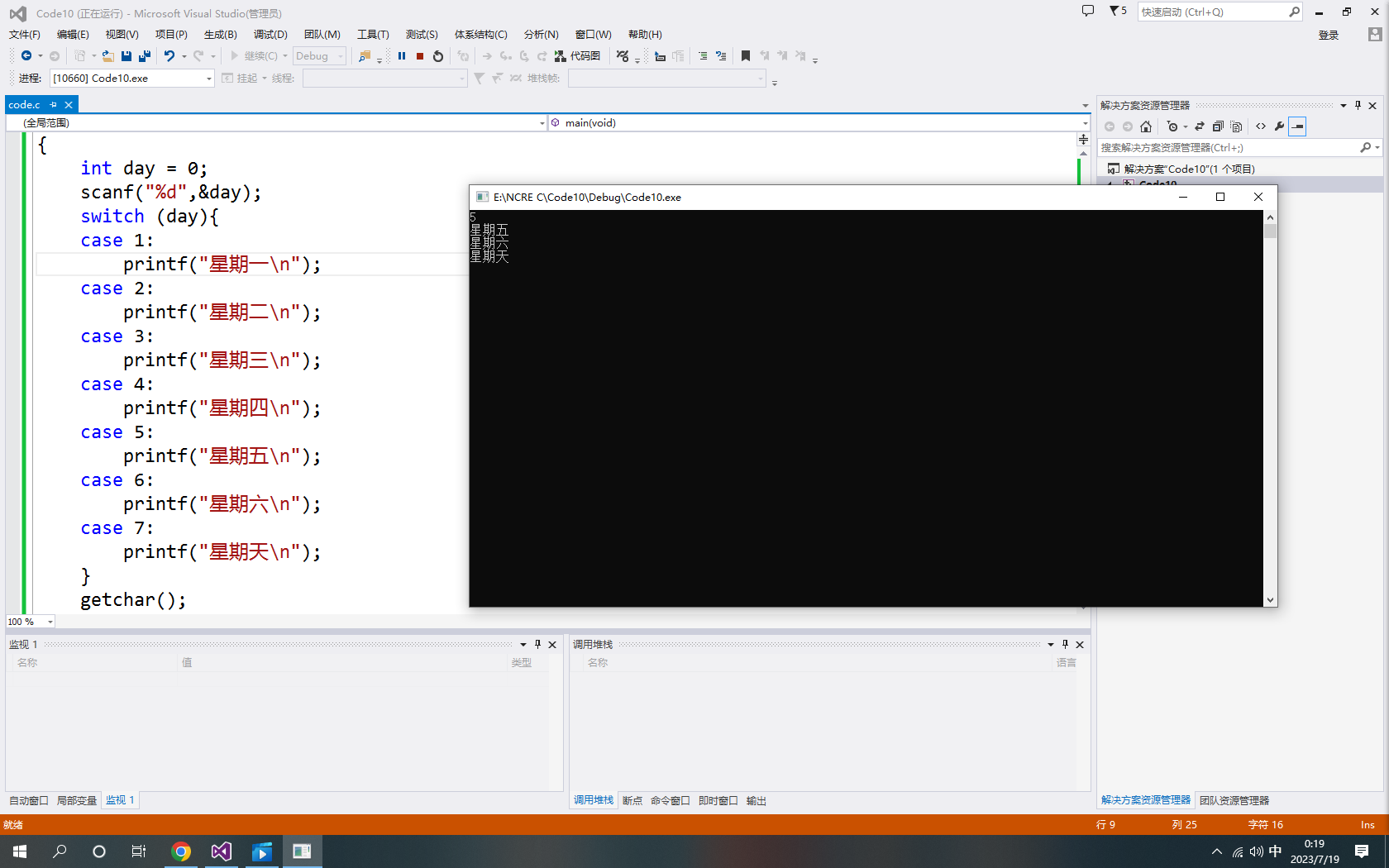
Task: Open the undo history dropdown arrow
Action: tap(184, 55)
